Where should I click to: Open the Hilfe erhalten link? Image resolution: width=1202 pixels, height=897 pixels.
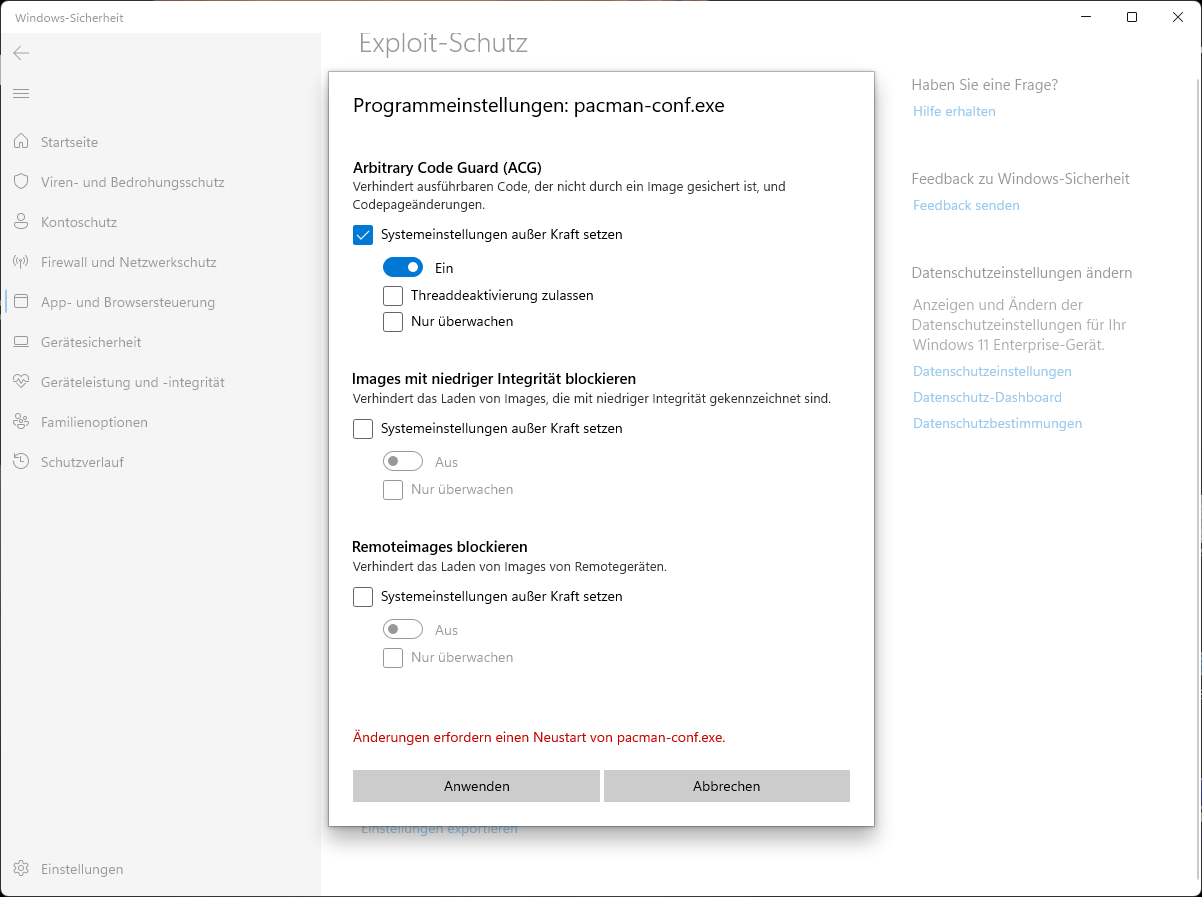tap(953, 111)
